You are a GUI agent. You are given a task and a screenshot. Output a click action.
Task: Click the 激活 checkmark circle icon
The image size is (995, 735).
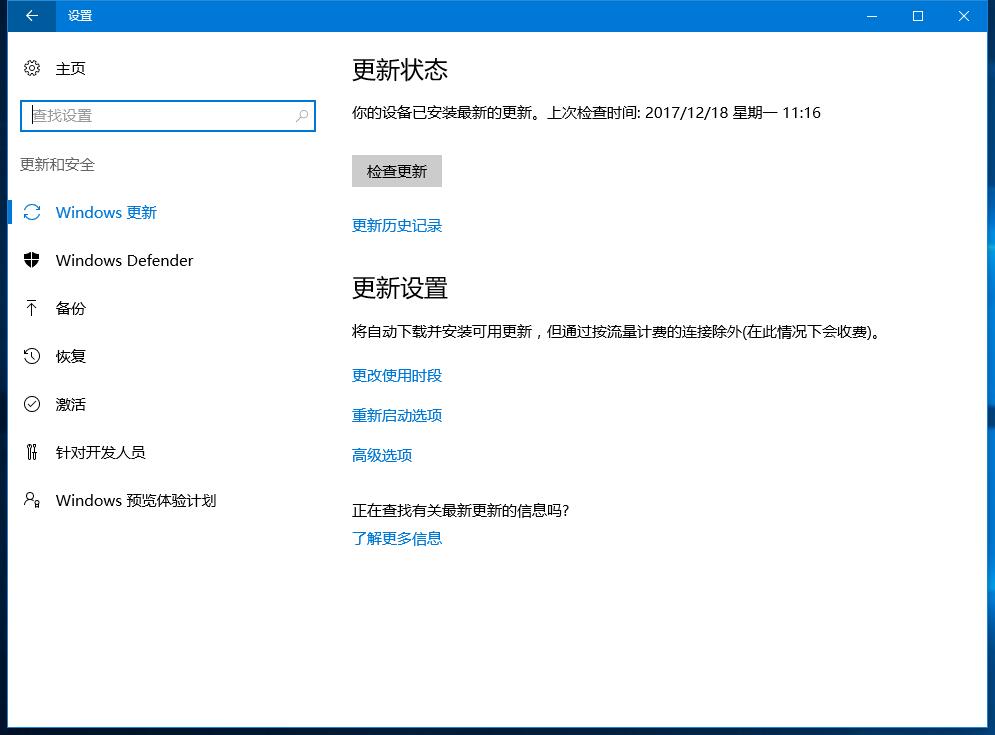32,404
